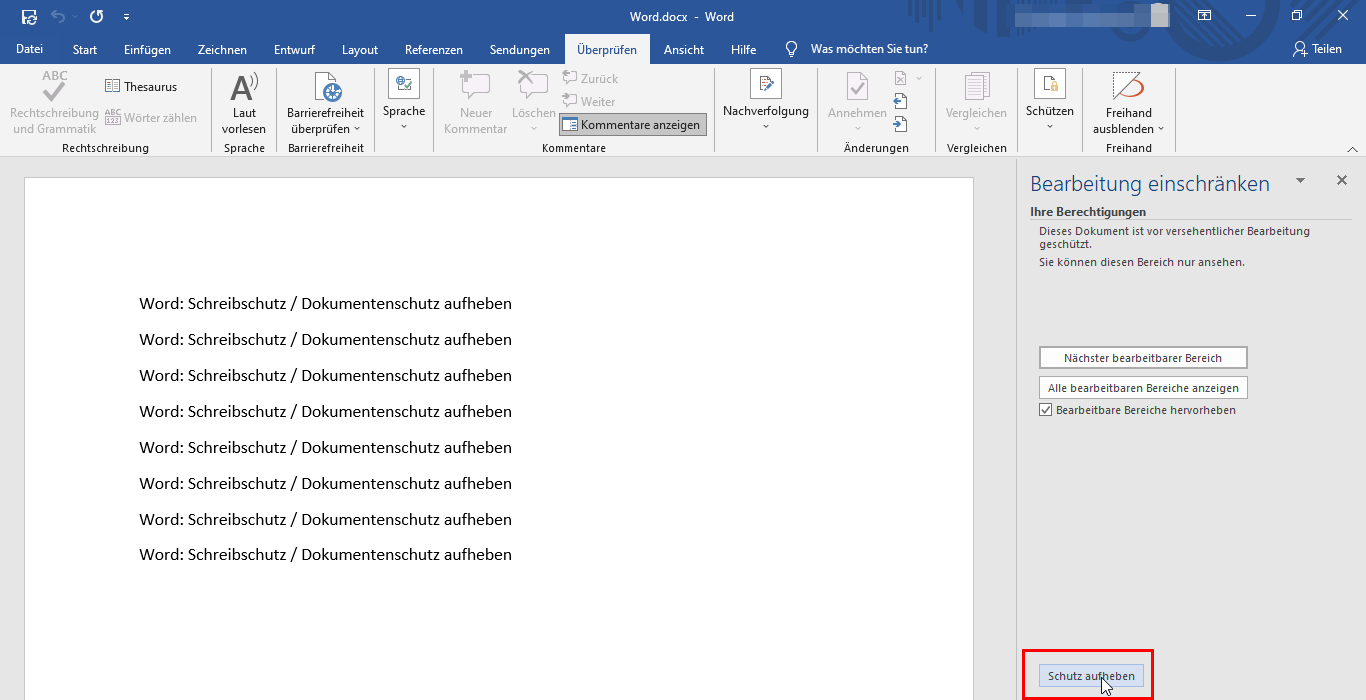Switch to the Zeichnen ribbon tab
Viewport: 1366px width, 700px height.
pos(222,49)
